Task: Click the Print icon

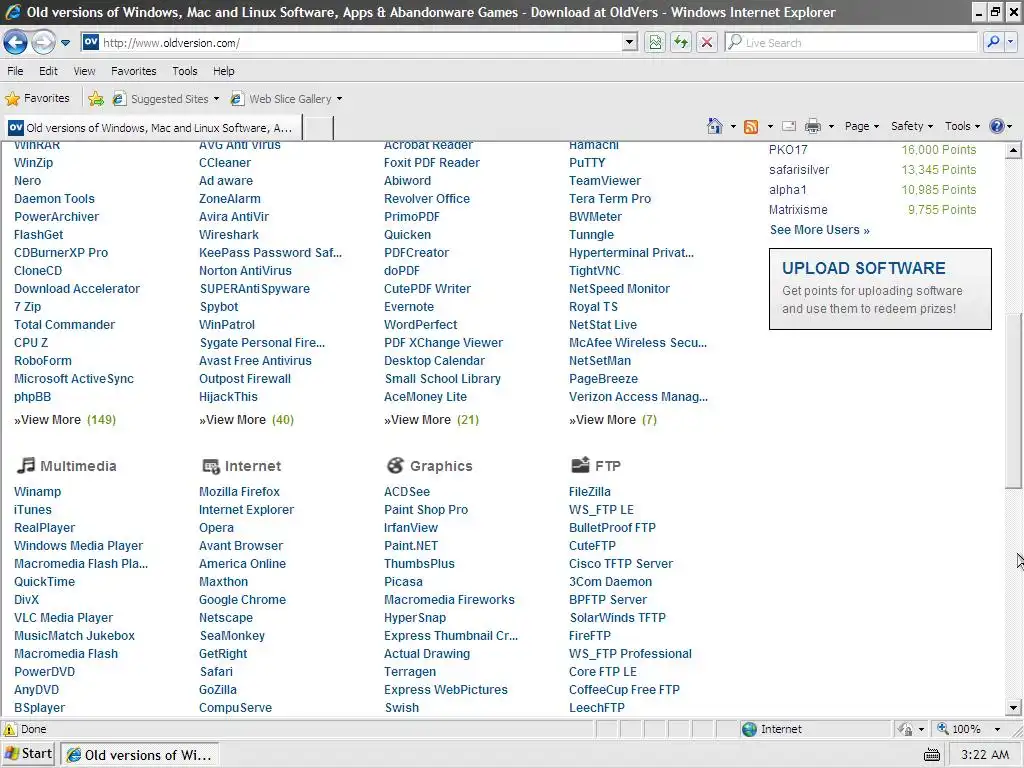Action: [x=812, y=126]
